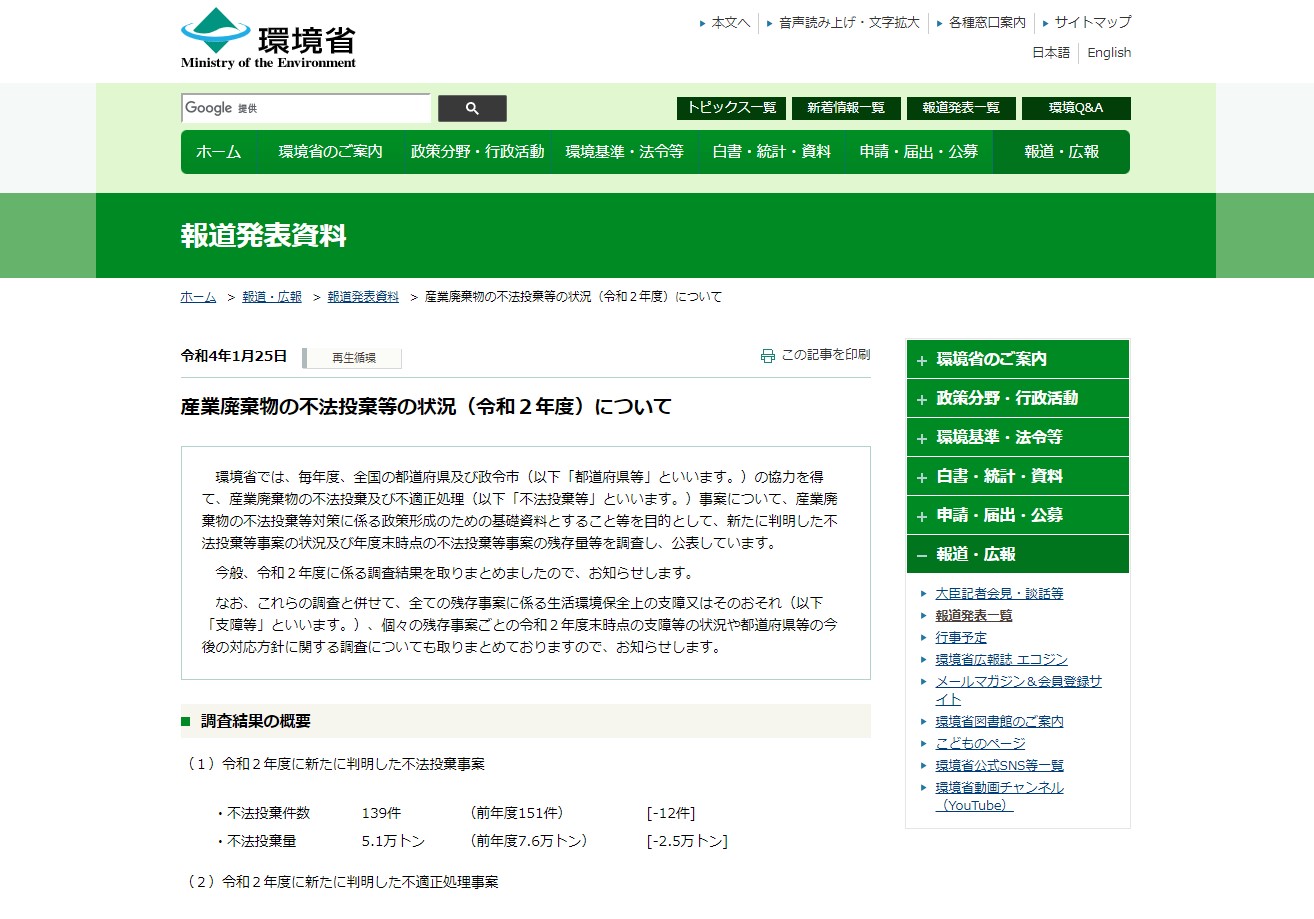Expand the 政策分野・行政活動 sidebar section
This screenshot has height=919, width=1314.
pyautogui.click(x=1017, y=398)
